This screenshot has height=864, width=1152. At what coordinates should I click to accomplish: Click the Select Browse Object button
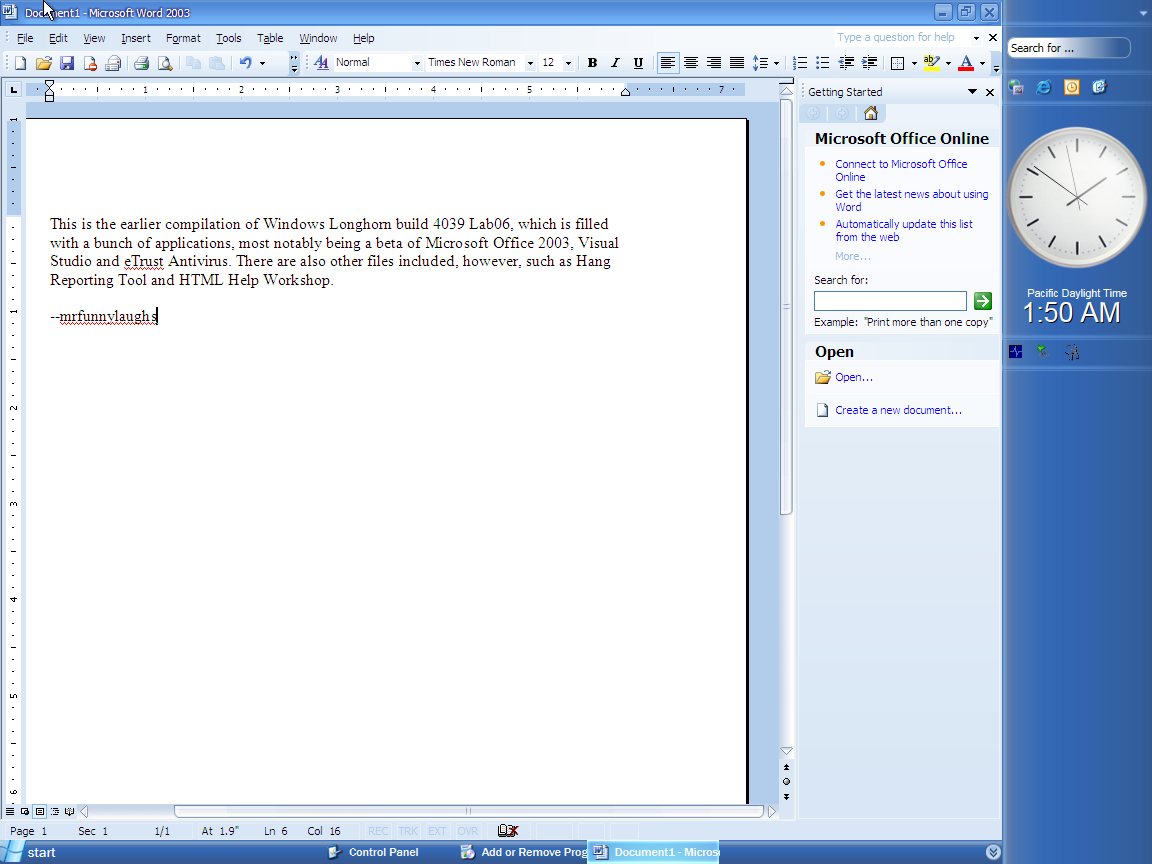(x=786, y=782)
